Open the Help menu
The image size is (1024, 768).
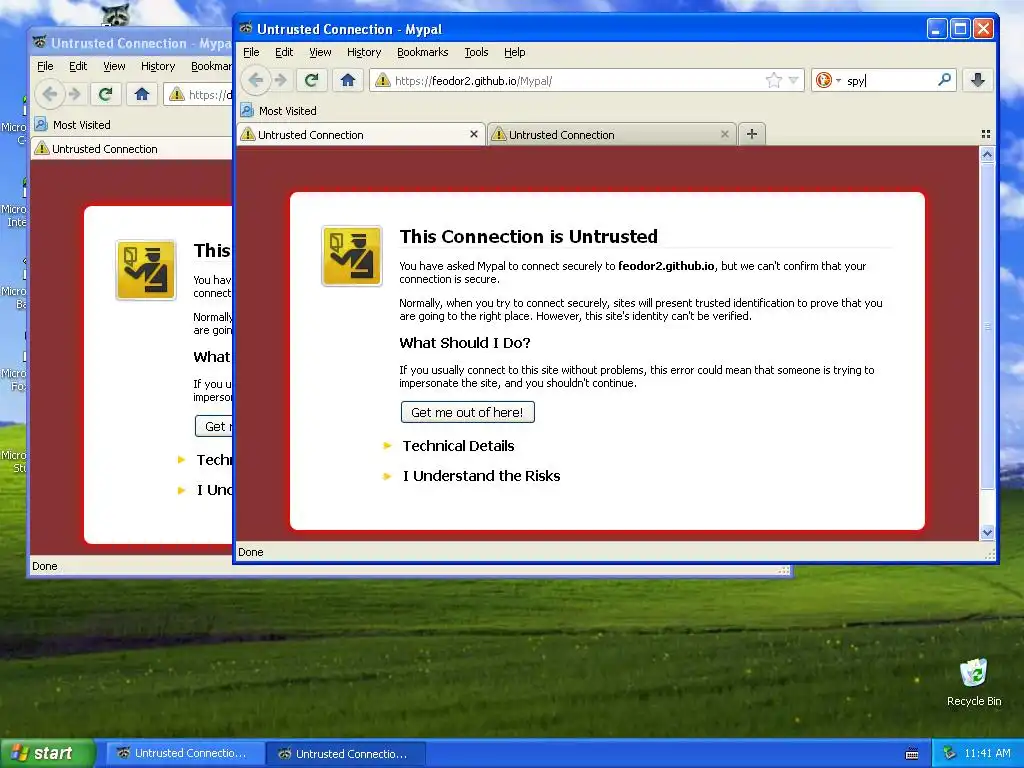(515, 52)
